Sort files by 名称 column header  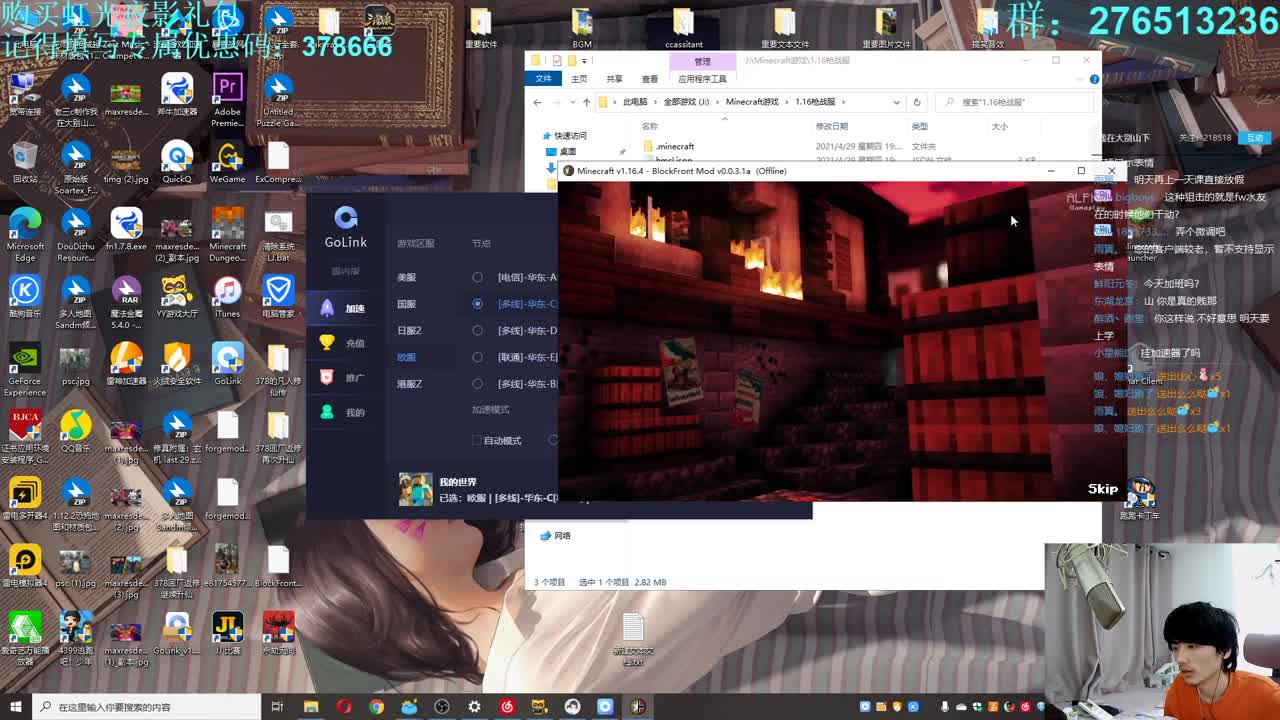[650, 126]
